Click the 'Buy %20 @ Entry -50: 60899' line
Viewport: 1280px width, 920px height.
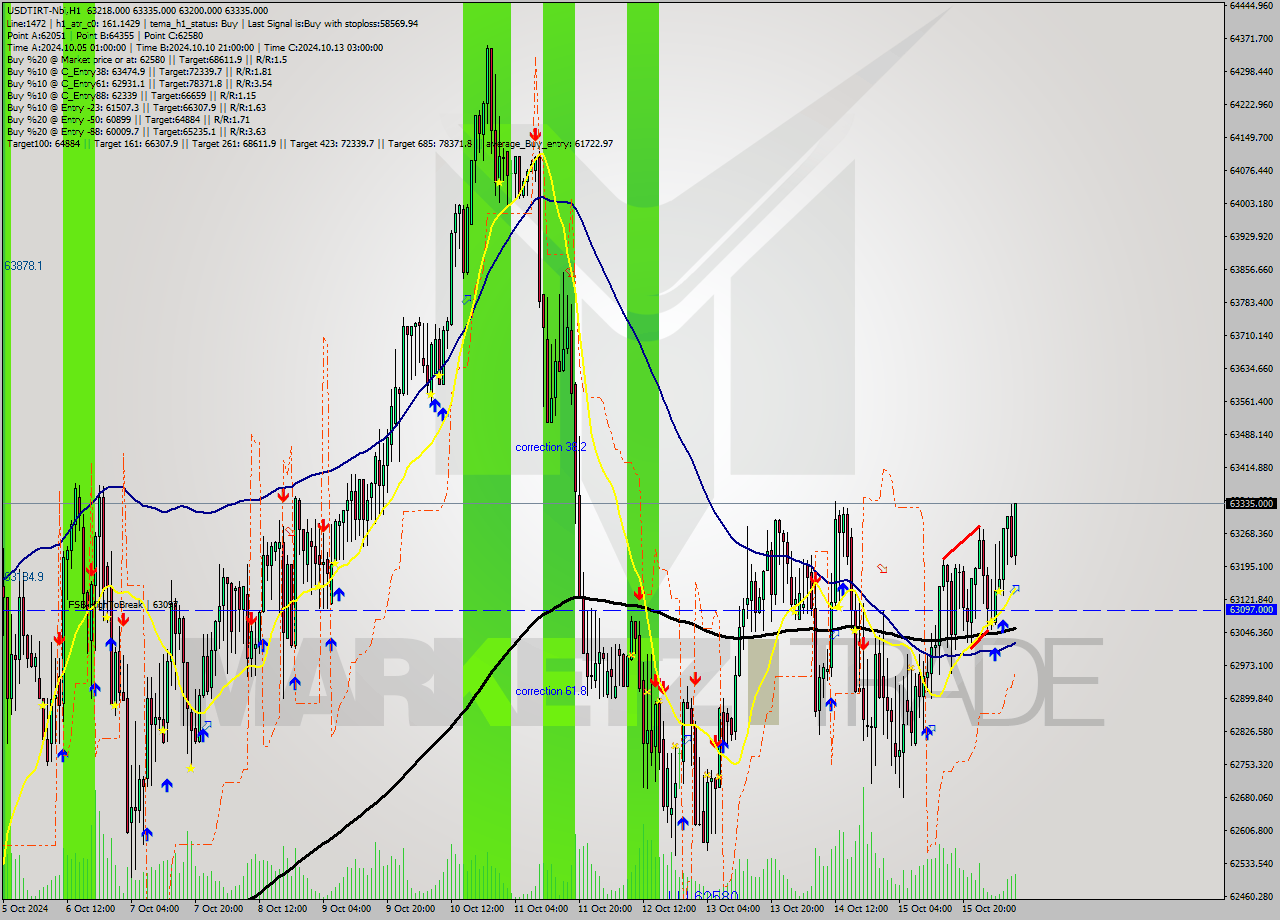[x=128, y=119]
